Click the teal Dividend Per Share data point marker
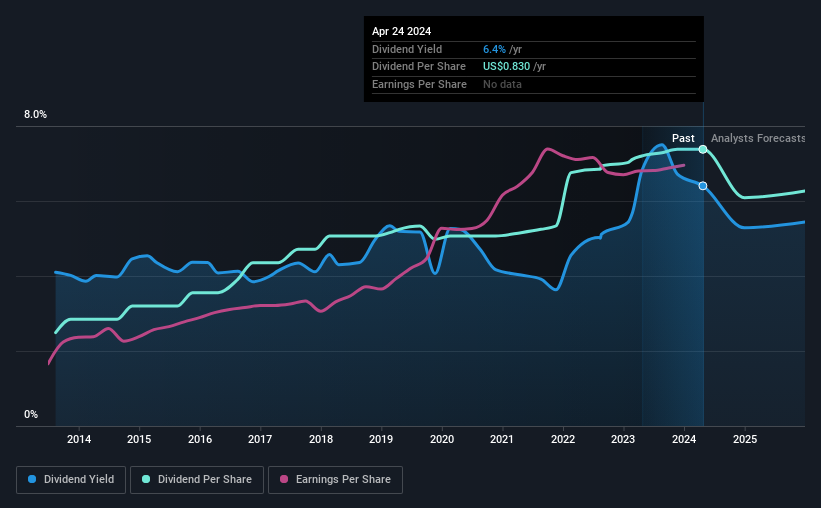This screenshot has width=821, height=508. point(703,149)
